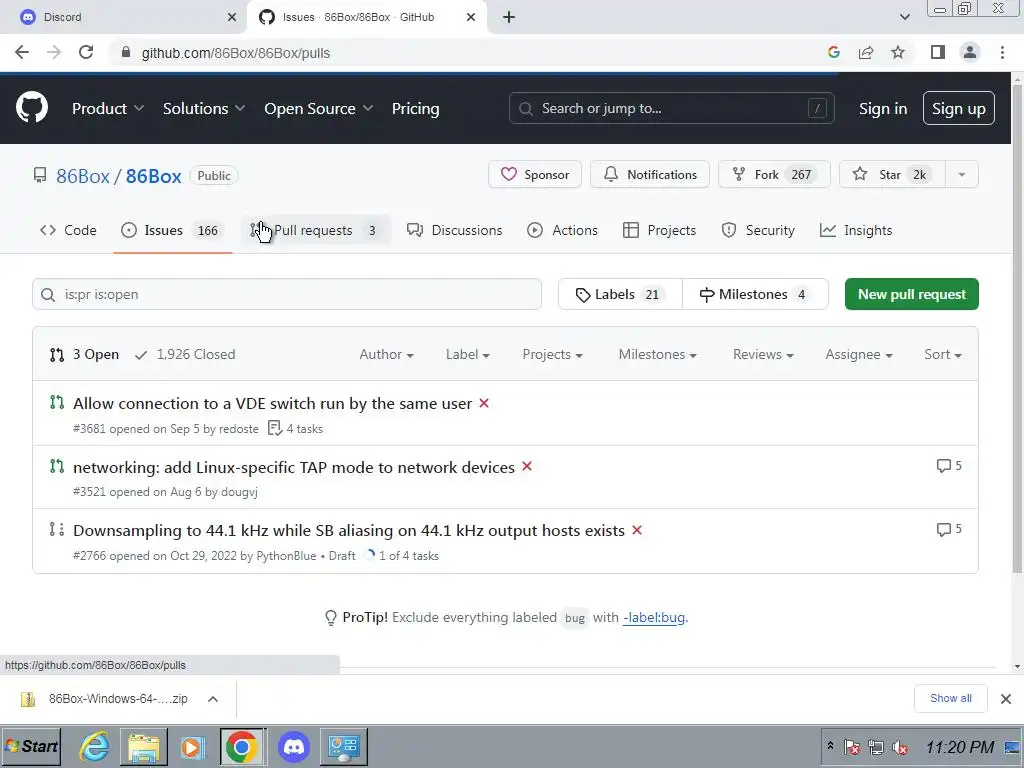This screenshot has width=1024, height=768.
Task: Expand the Assignee filter dropdown
Action: (x=859, y=354)
